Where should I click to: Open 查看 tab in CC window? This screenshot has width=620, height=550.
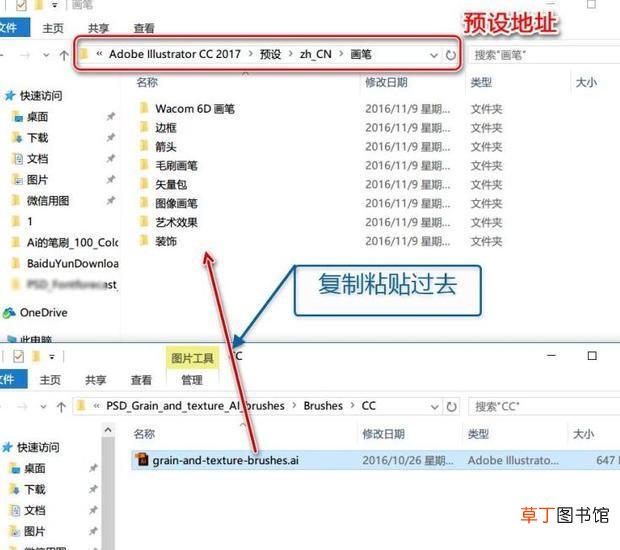click(x=141, y=380)
